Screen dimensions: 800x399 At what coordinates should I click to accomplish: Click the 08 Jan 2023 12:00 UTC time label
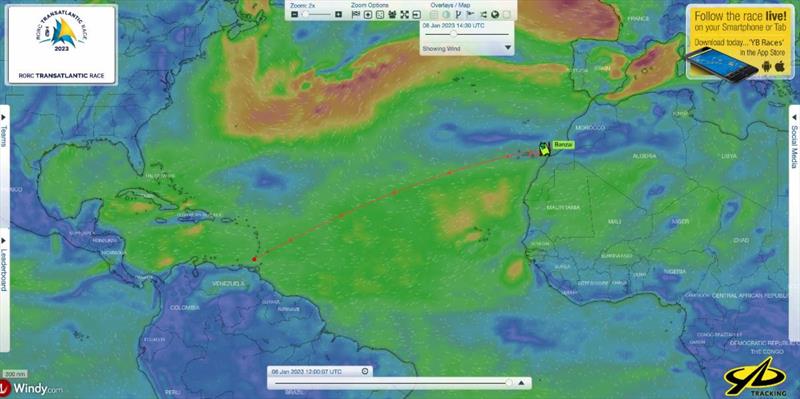[x=307, y=371]
